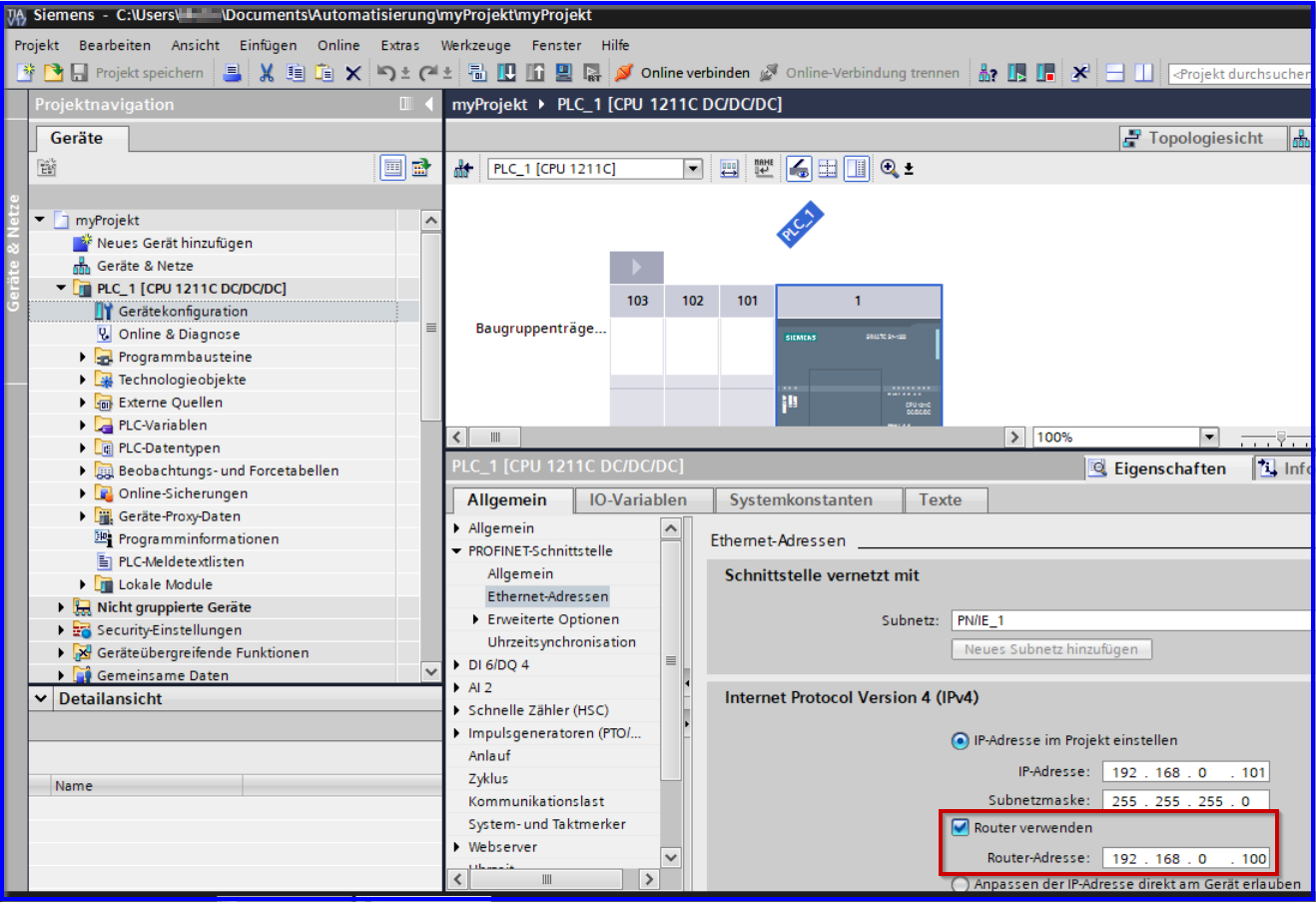Screen dimensions: 1316x902
Task: Click the cut scissors icon
Action: coord(267,73)
